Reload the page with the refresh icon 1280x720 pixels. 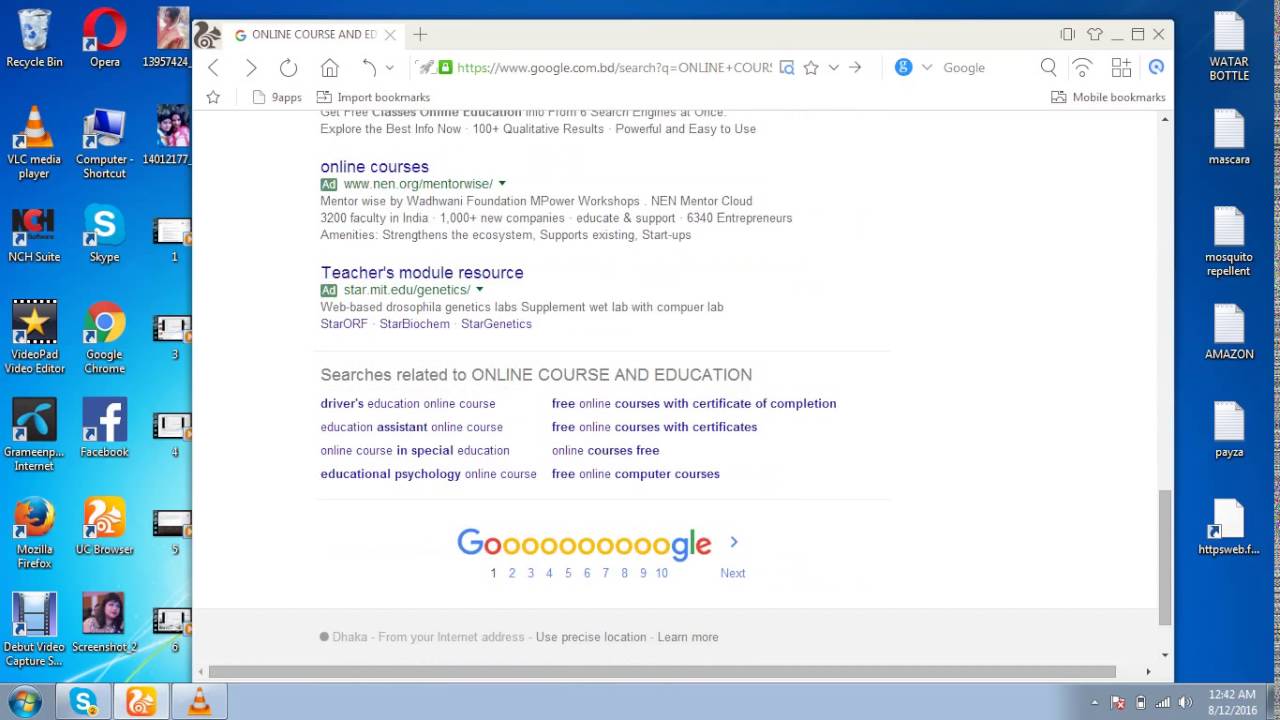289,67
